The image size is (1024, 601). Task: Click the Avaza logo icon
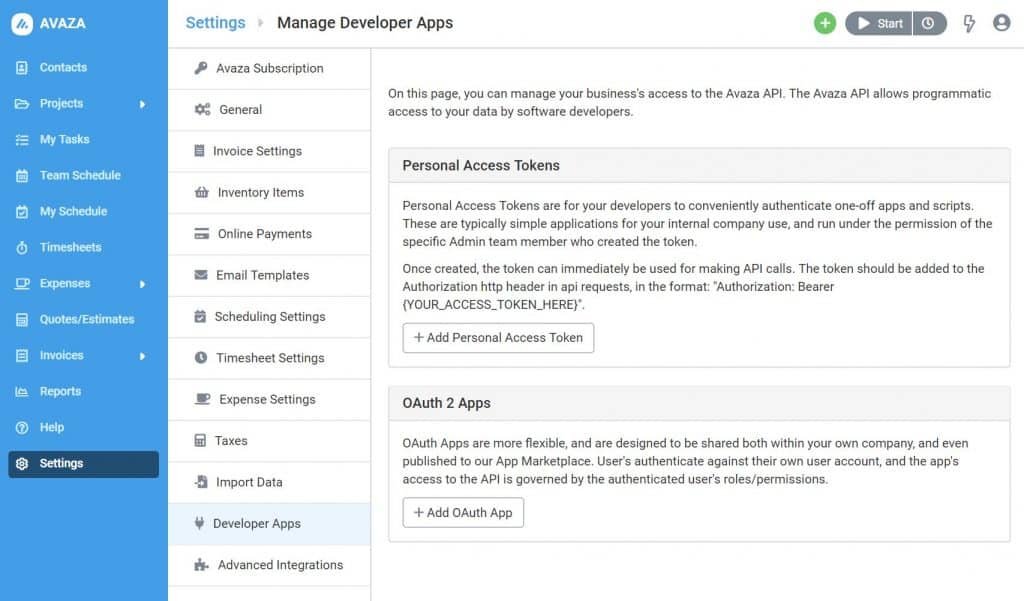pyautogui.click(x=22, y=24)
